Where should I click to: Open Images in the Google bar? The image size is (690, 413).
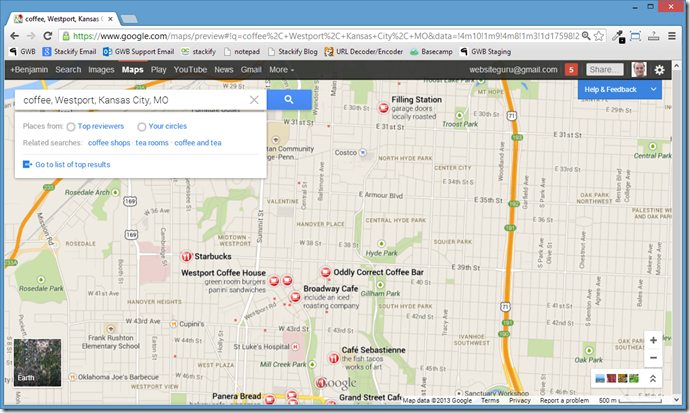coord(101,69)
